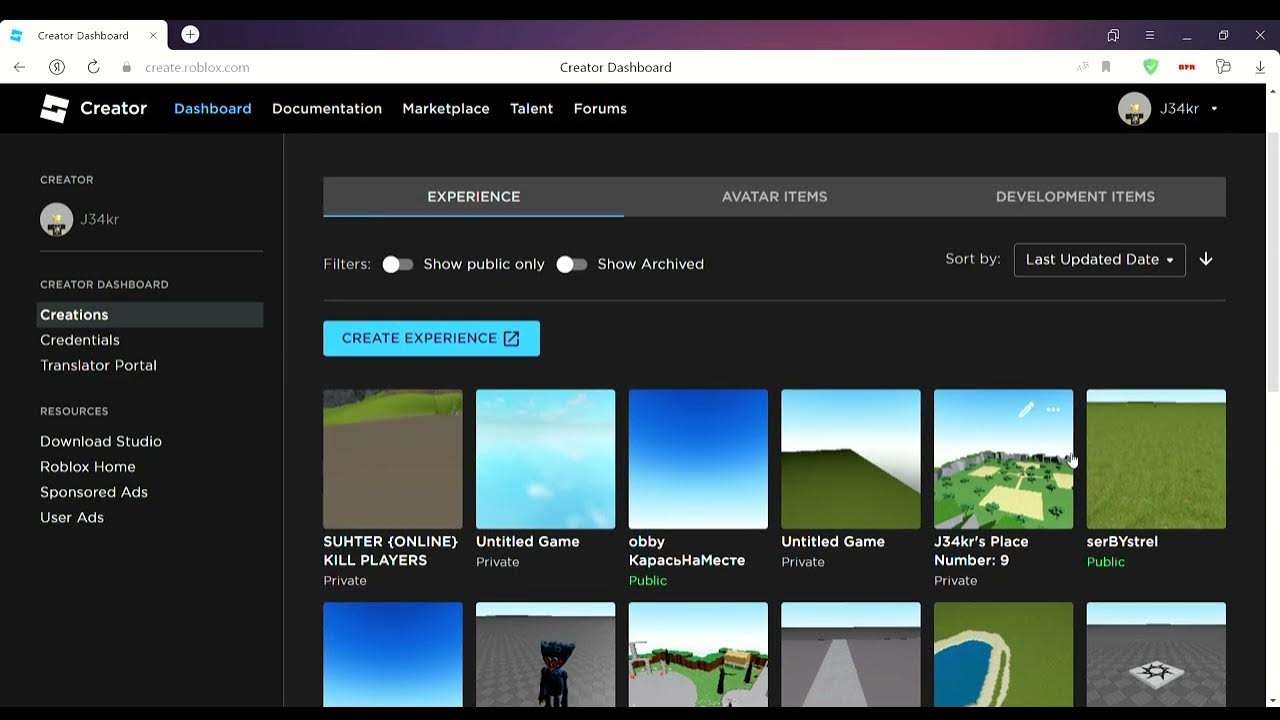Viewport: 1280px width, 720px height.
Task: Open the three-dot menu on J34kr's Place
Action: coord(1053,410)
